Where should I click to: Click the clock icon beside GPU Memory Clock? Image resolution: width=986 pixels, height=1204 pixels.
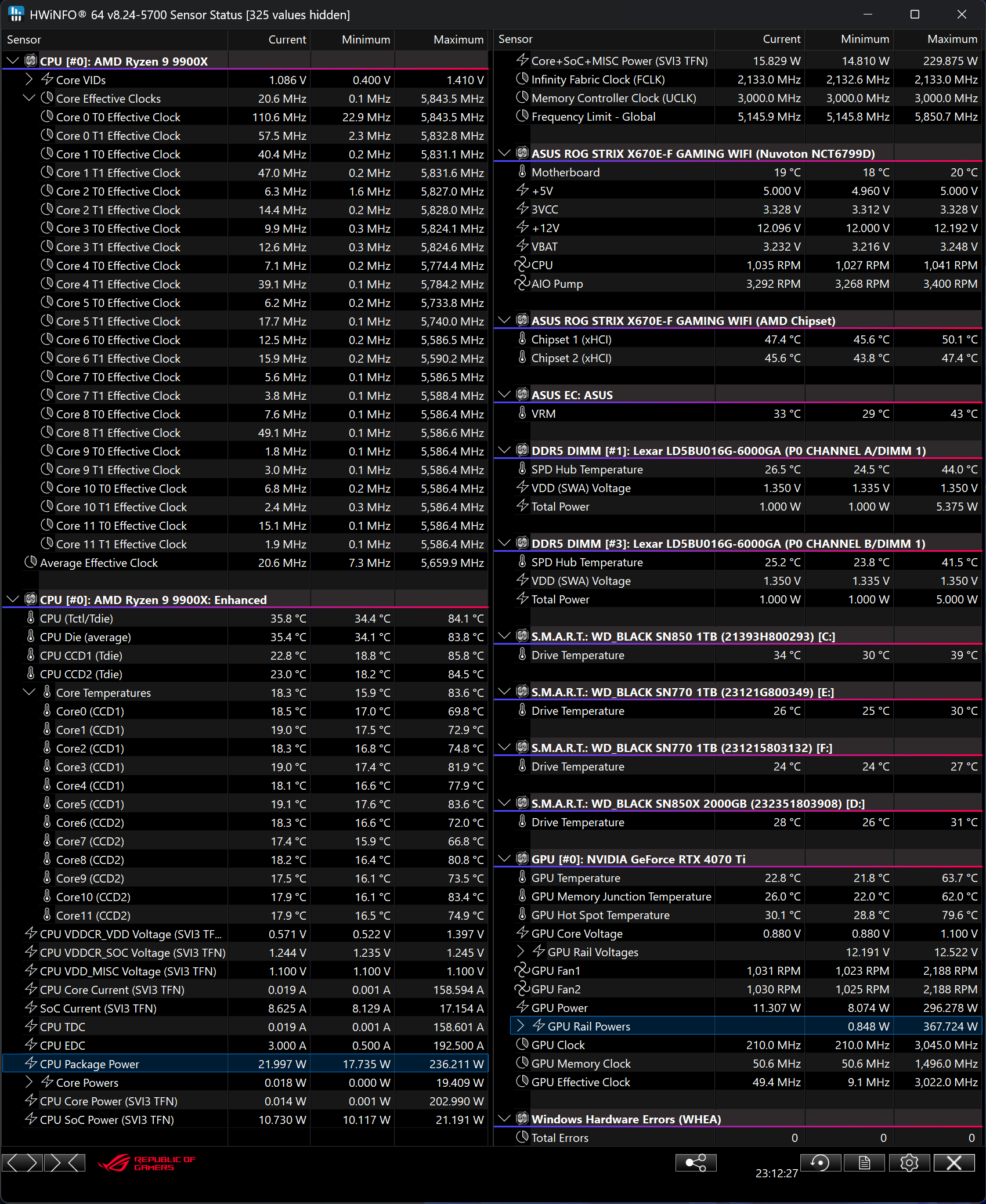point(522,1063)
